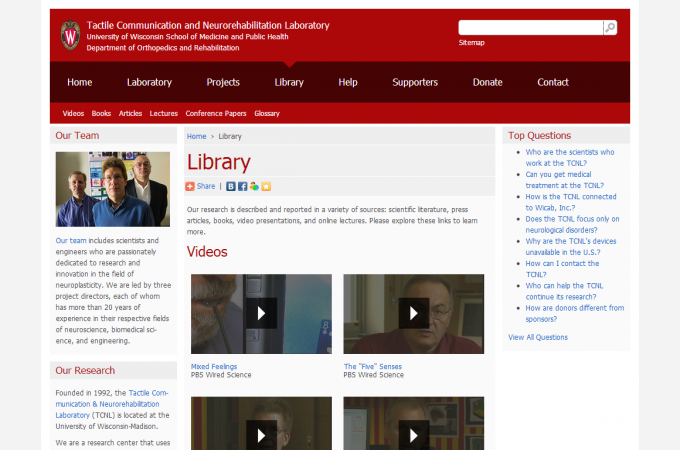Screen dimensions: 680x450
Task: Play the Mixed Feelings video
Action: (x=262, y=313)
